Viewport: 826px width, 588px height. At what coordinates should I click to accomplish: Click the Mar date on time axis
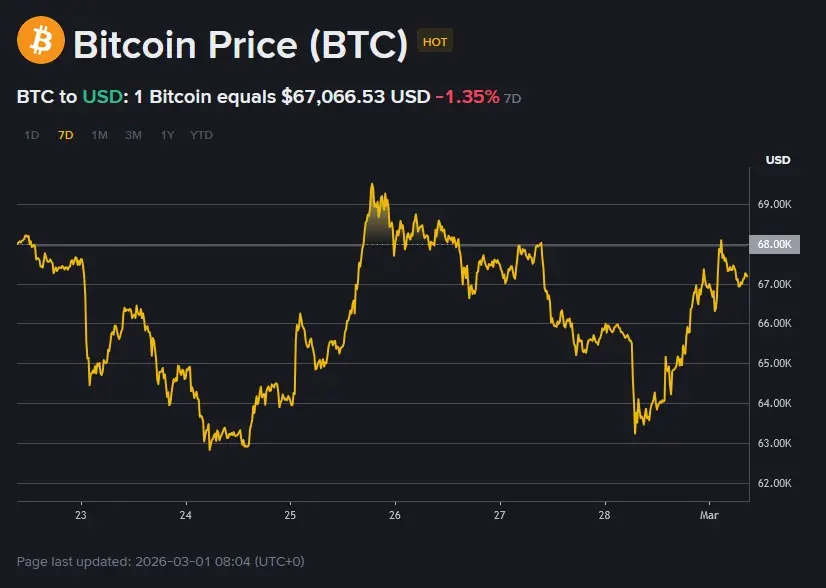tap(709, 516)
